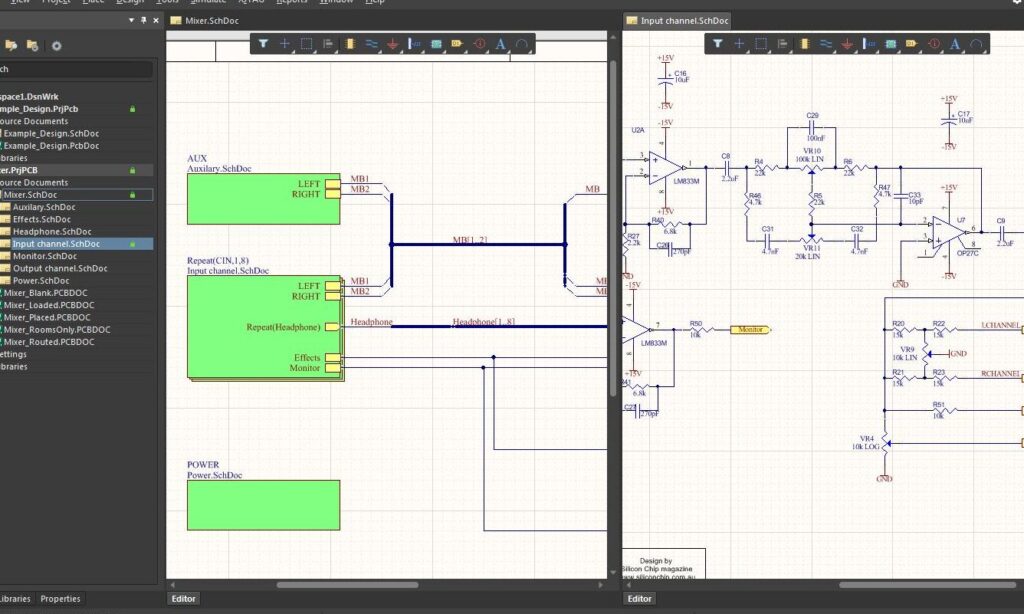Click the Projects panel search field
The width and height of the screenshot is (1024, 614).
coord(75,69)
